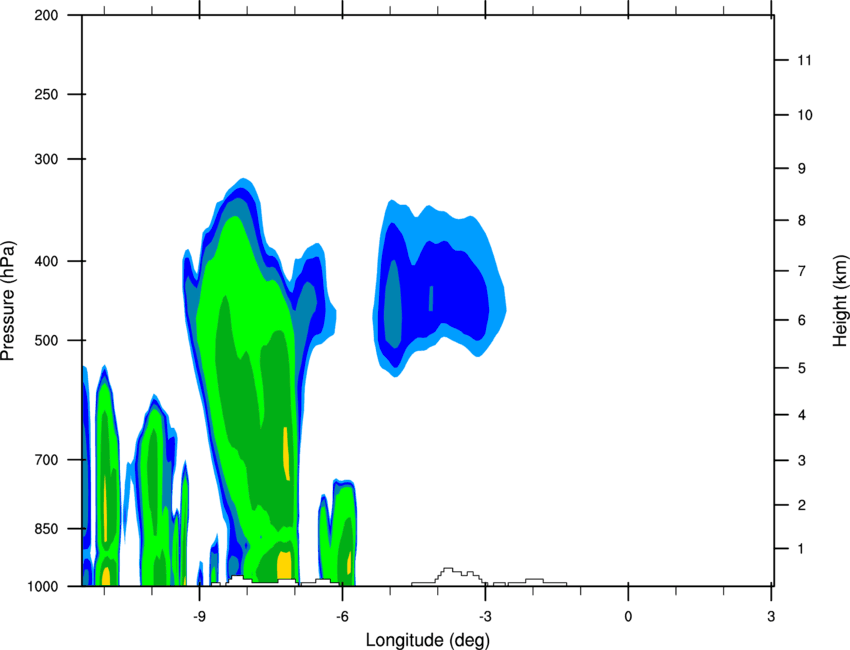Click the 11 km height label
This screenshot has width=850, height=650.
point(805,60)
